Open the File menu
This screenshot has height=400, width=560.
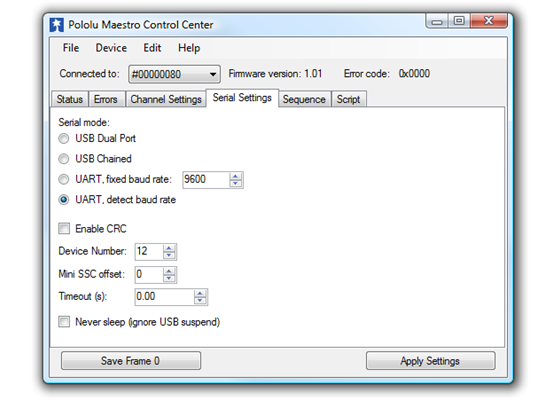[x=71, y=48]
